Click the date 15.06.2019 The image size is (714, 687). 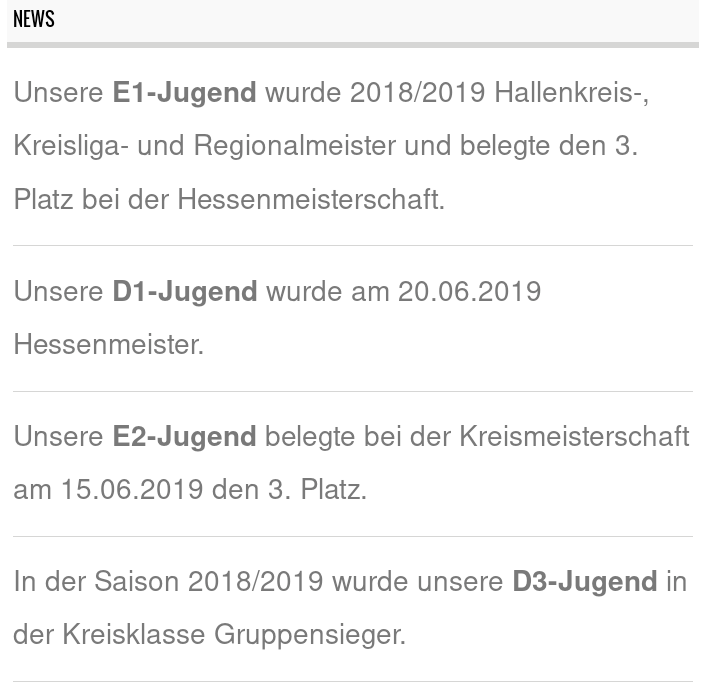coord(132,490)
